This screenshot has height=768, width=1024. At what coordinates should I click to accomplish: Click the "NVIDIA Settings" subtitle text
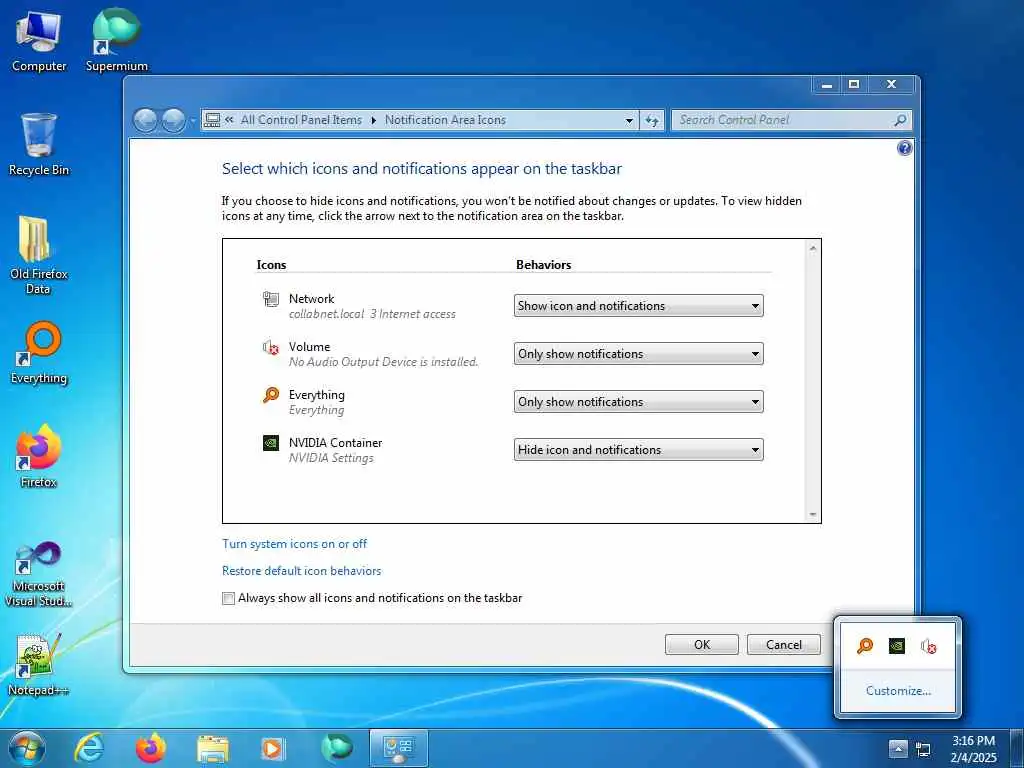pyautogui.click(x=331, y=458)
